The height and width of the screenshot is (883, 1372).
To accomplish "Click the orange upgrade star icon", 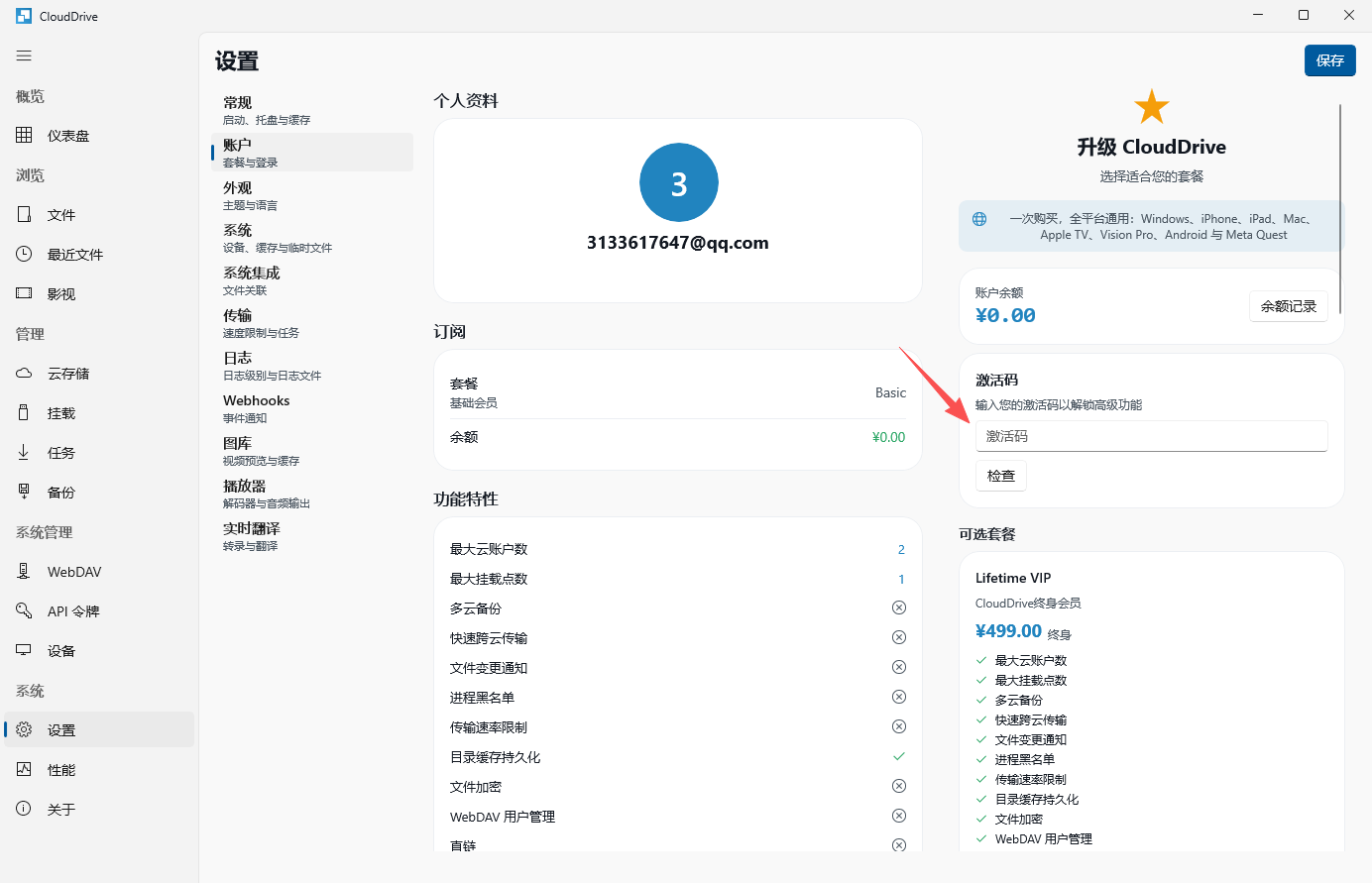I will point(1152,107).
